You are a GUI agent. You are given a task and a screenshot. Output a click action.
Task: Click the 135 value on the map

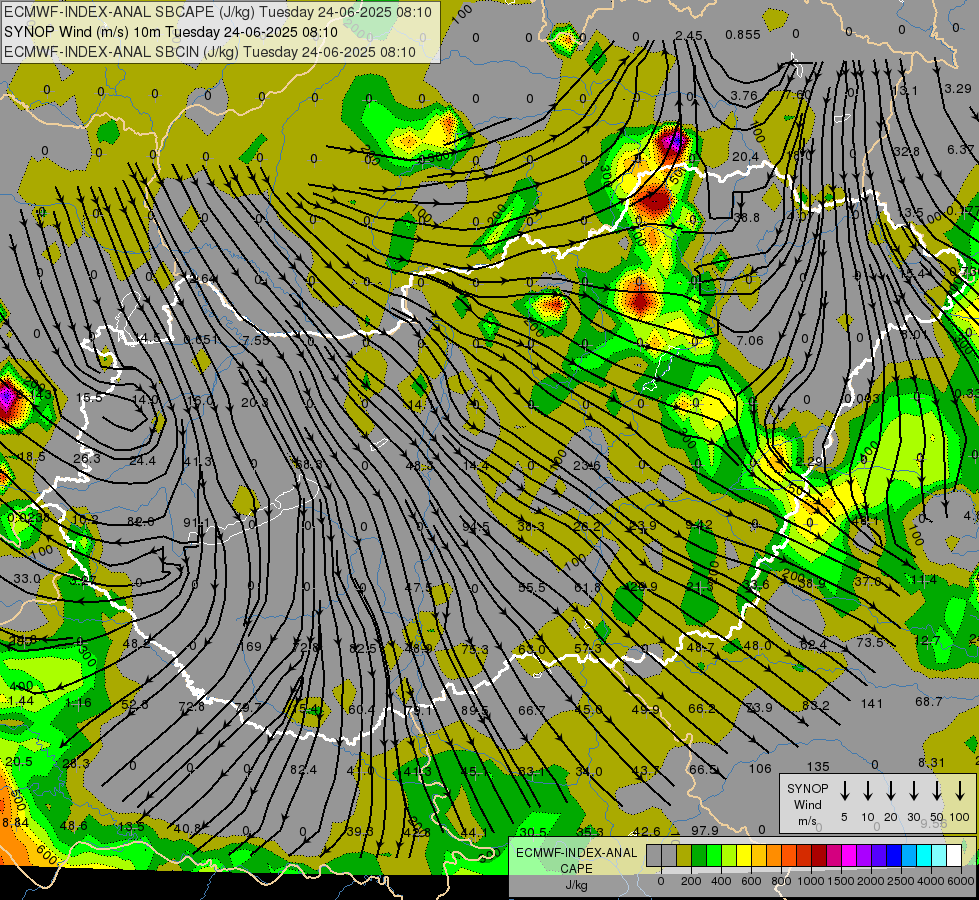coord(818,766)
